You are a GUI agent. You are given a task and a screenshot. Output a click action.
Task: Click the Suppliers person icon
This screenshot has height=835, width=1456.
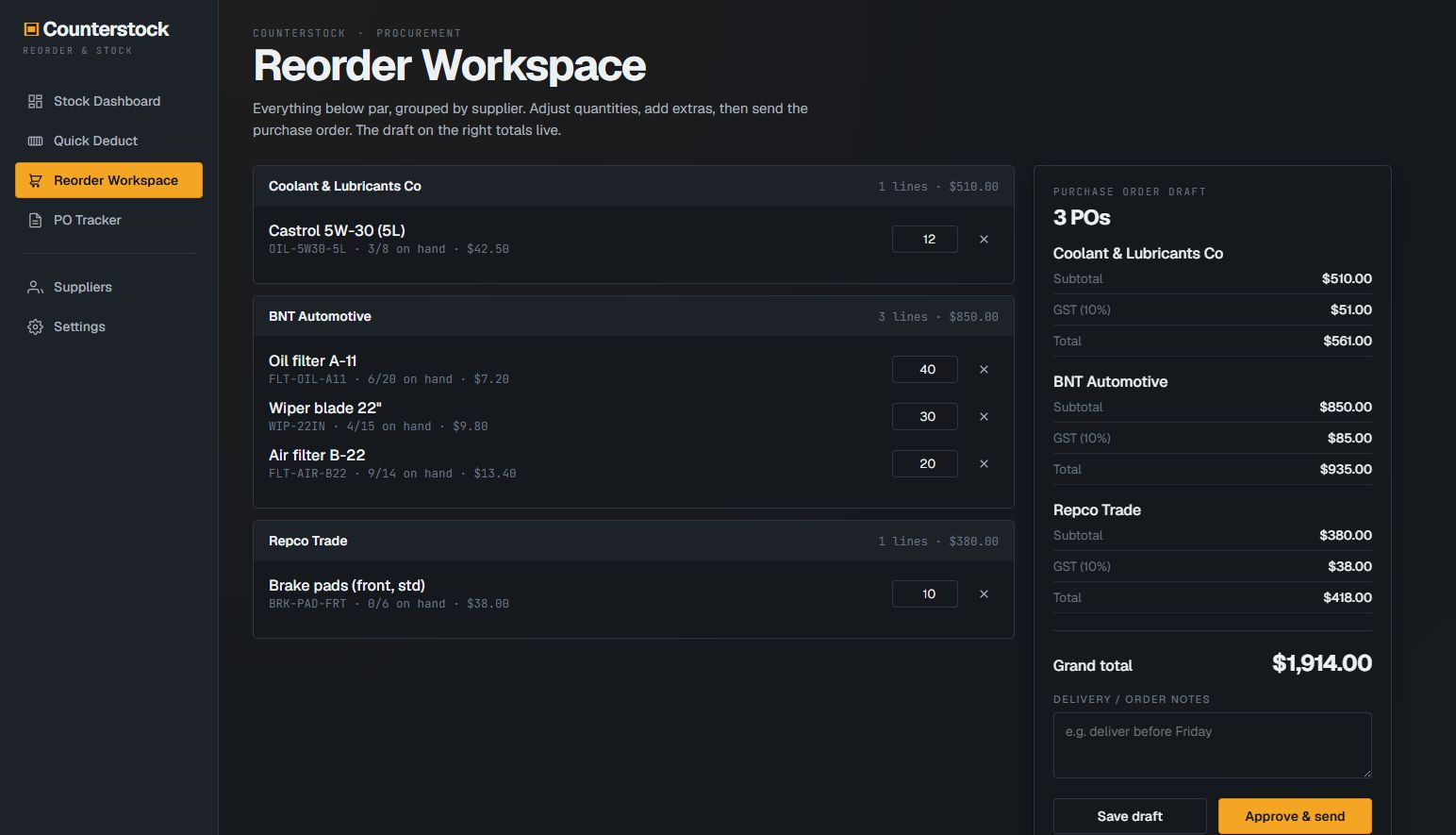(x=35, y=287)
